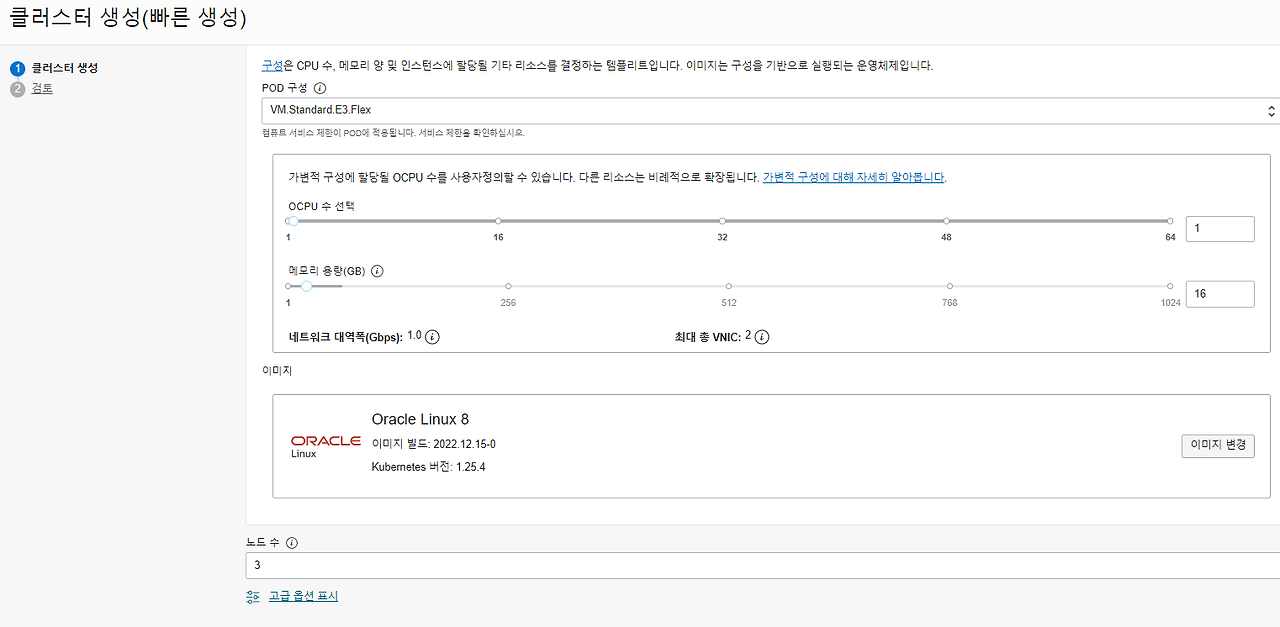The height and width of the screenshot is (627, 1280).
Task: Click the Oracle Linux logo image
Action: click(x=324, y=446)
